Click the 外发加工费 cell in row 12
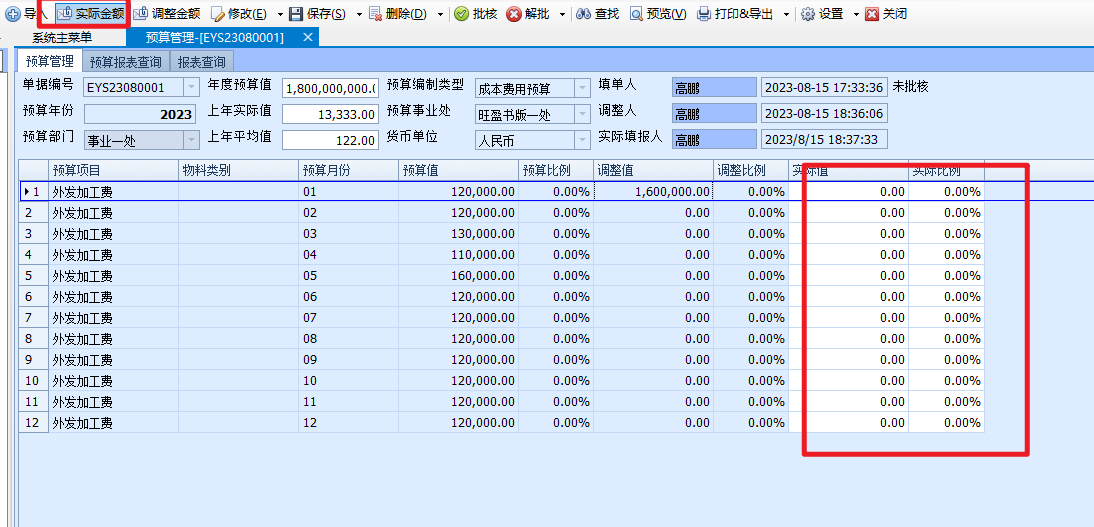The height and width of the screenshot is (527, 1094). click(x=114, y=422)
